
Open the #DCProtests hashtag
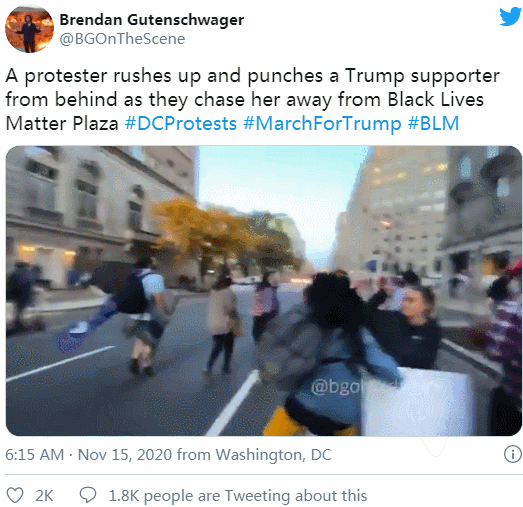click(181, 123)
